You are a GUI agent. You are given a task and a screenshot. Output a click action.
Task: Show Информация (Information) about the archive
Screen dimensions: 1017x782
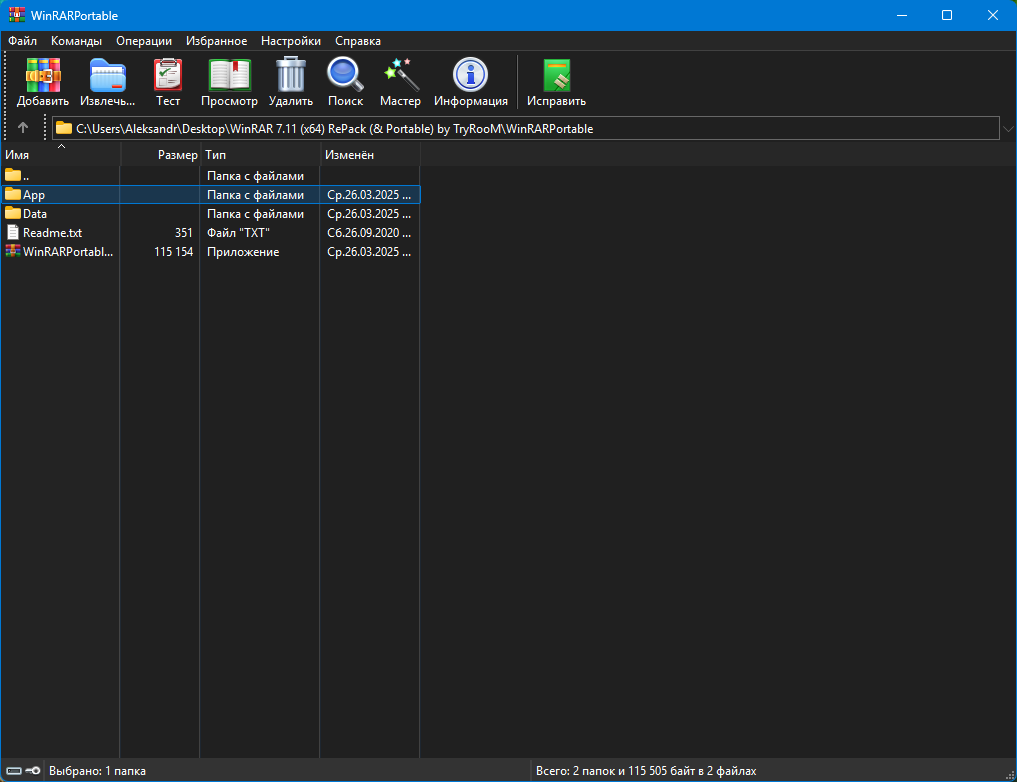click(470, 82)
